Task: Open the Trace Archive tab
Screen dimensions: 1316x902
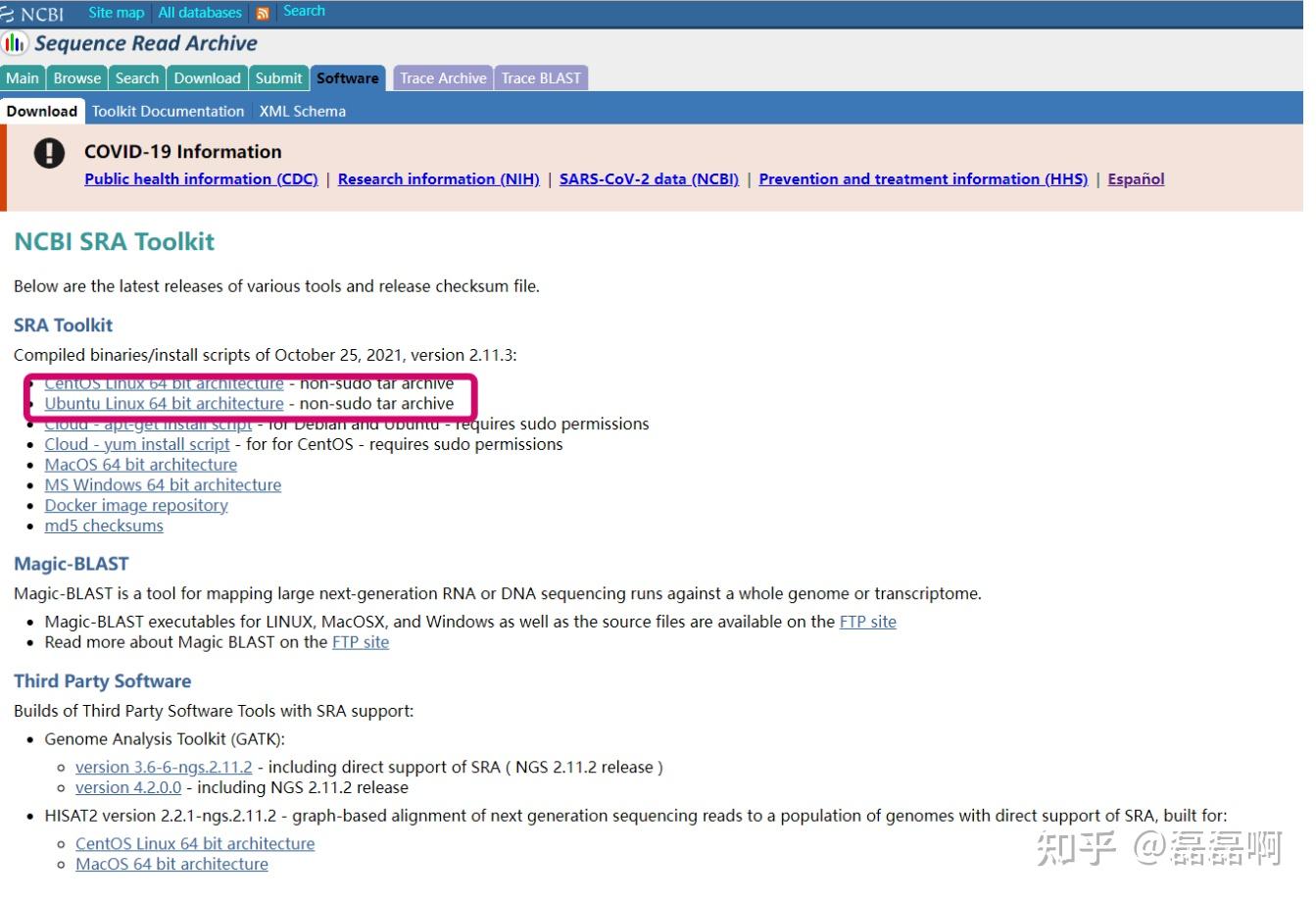Action: tap(443, 78)
